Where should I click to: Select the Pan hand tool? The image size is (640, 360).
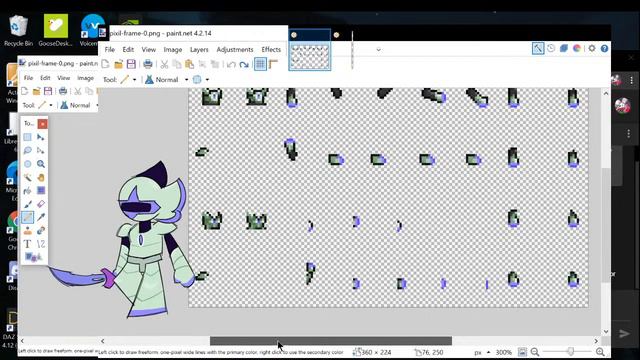41,178
